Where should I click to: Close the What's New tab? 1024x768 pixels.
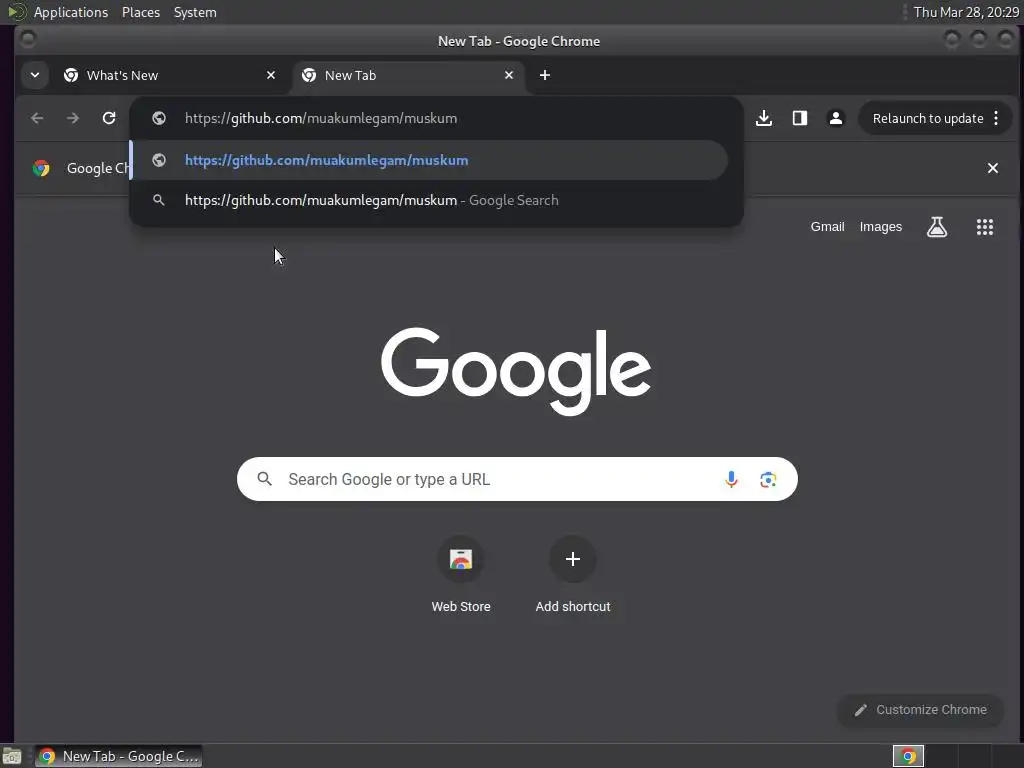pyautogui.click(x=271, y=75)
